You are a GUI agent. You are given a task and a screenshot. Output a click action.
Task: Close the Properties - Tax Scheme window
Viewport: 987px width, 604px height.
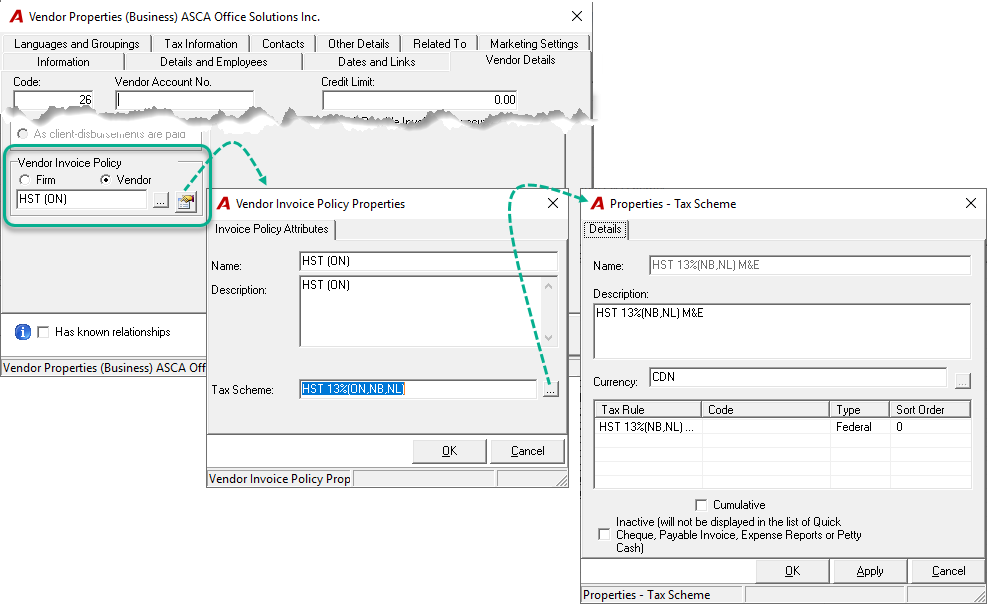pos(971,203)
